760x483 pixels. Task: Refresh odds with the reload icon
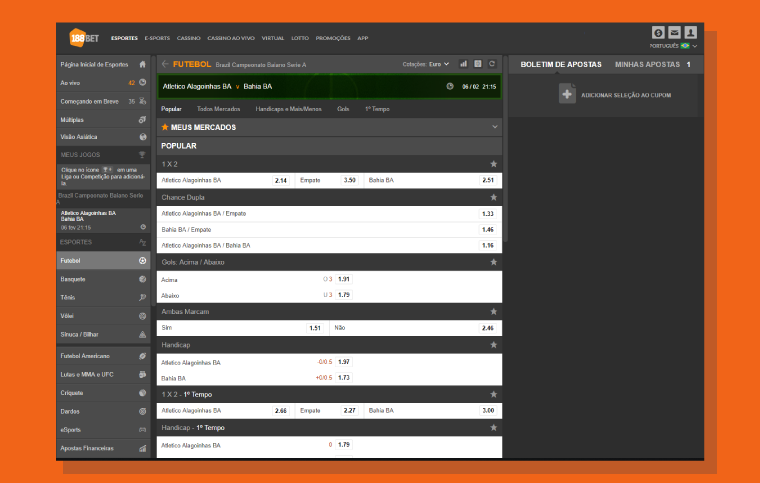click(x=492, y=64)
